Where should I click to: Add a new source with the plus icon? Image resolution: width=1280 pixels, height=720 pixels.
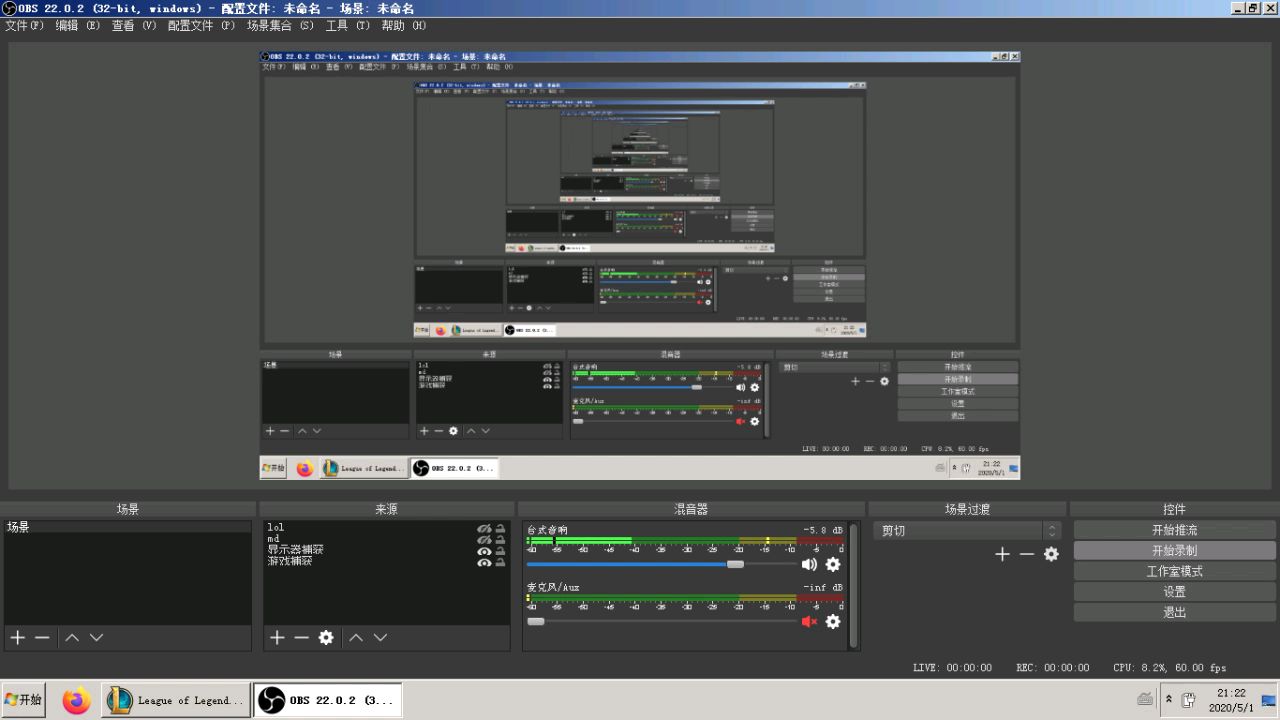tap(277, 637)
